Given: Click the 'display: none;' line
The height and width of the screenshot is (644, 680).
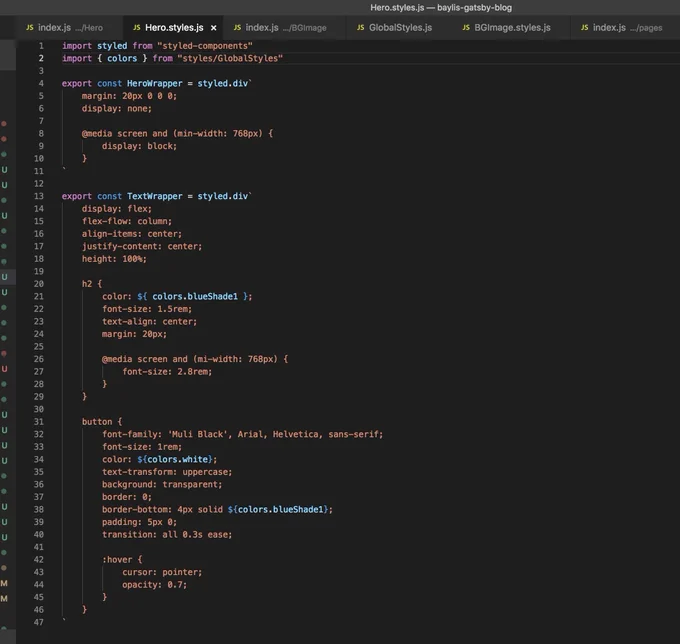Looking at the screenshot, I should 117,109.
